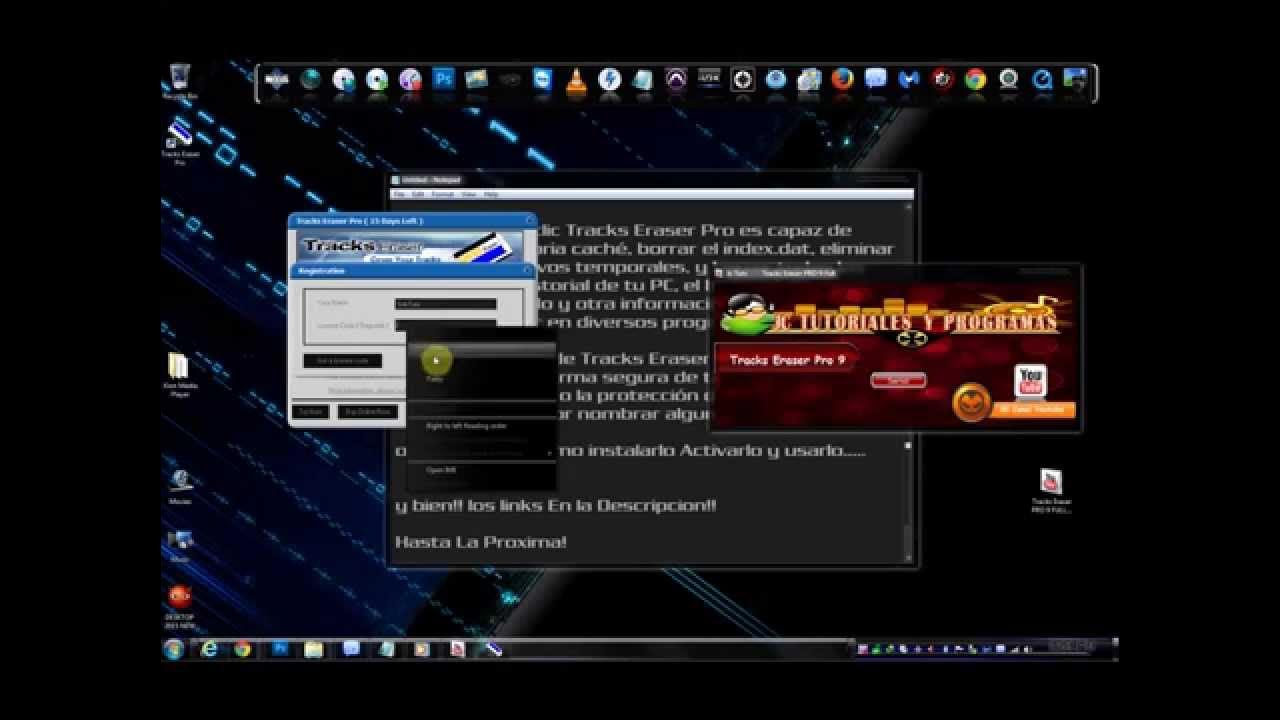The height and width of the screenshot is (720, 1280).
Task: Click red button under Tracks Eraser Pro 9
Action: (898, 380)
